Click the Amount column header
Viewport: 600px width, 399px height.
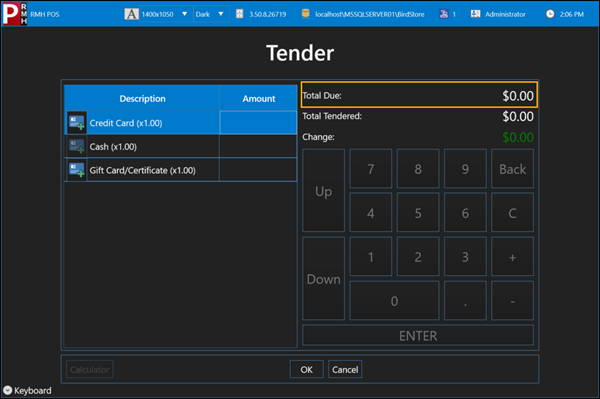259,99
